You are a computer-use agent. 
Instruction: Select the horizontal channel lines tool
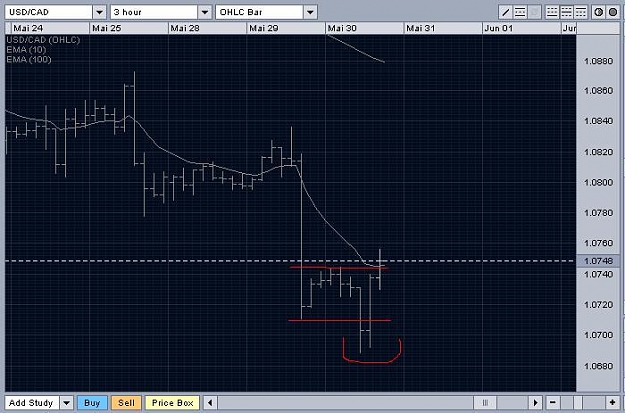[x=520, y=12]
